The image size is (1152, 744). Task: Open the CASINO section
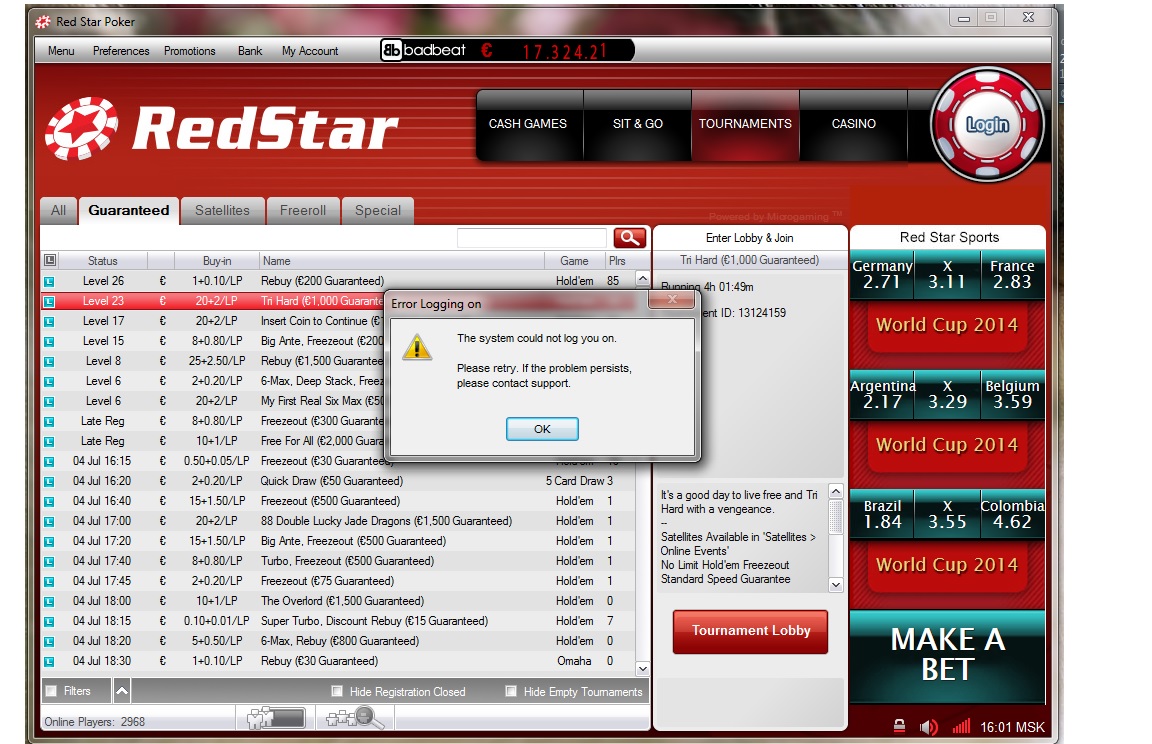tap(854, 124)
